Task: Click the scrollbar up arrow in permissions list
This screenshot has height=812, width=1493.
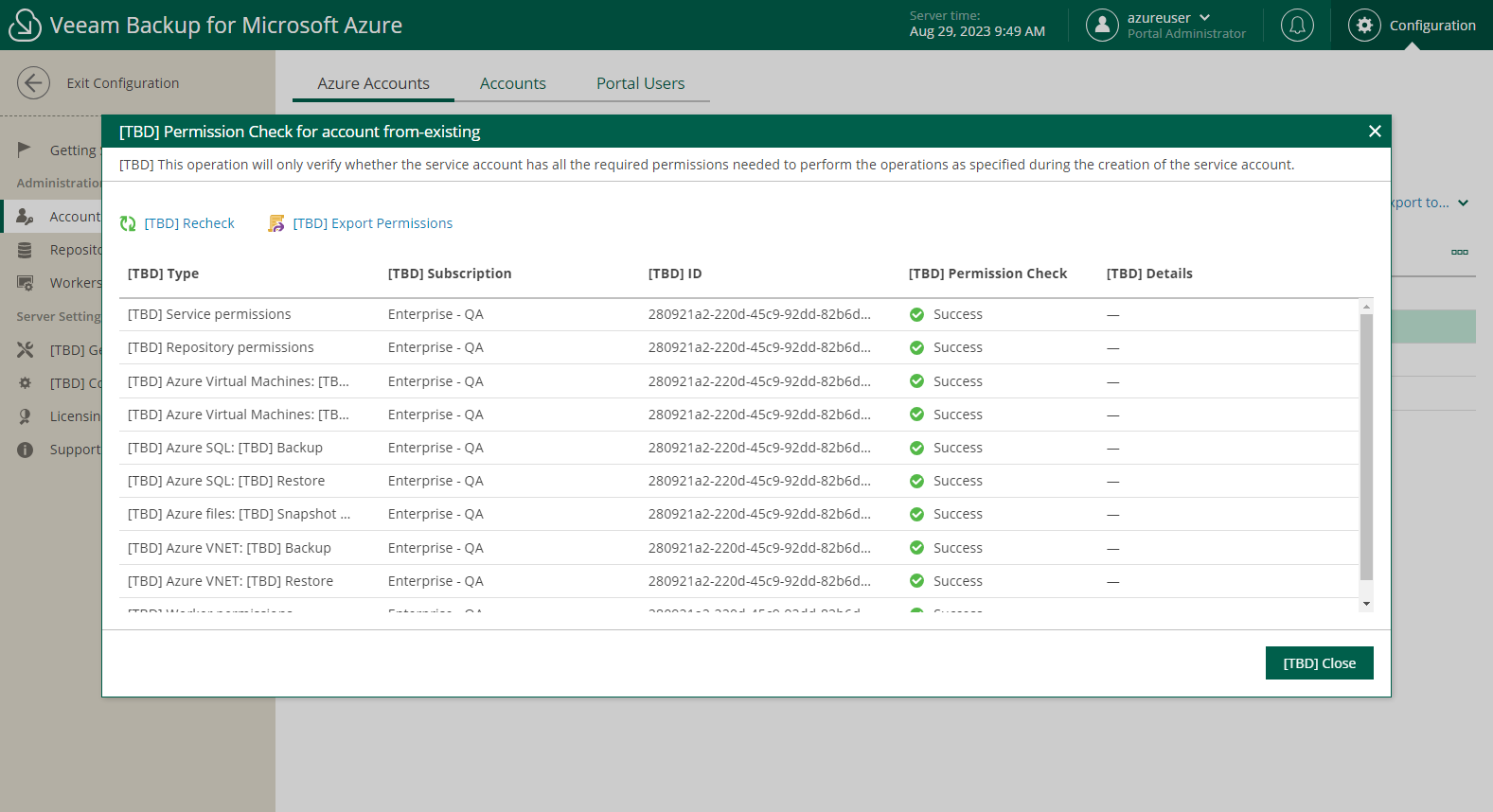Action: [x=1366, y=307]
